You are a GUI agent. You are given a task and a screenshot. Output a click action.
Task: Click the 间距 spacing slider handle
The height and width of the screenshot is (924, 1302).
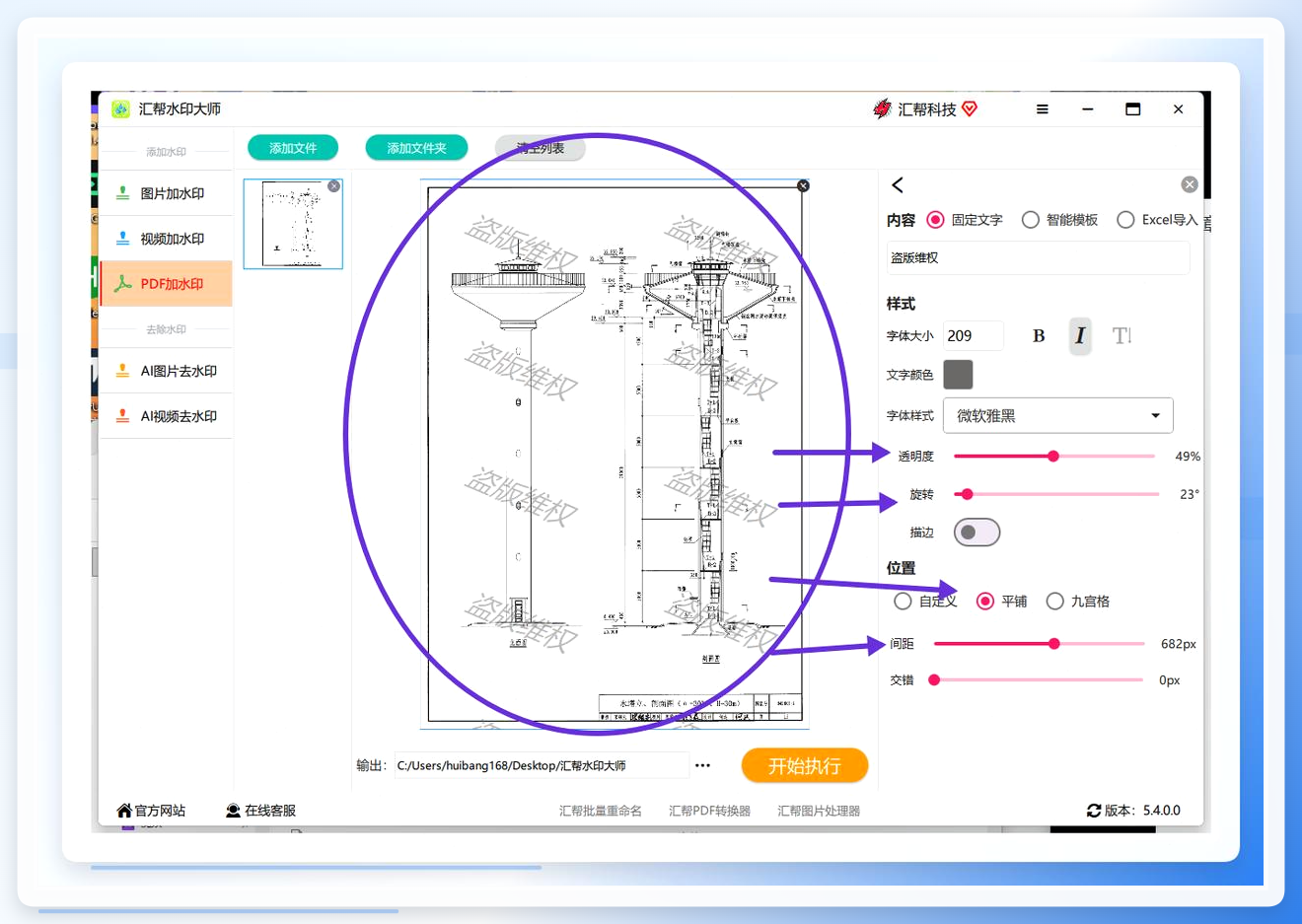(1054, 644)
